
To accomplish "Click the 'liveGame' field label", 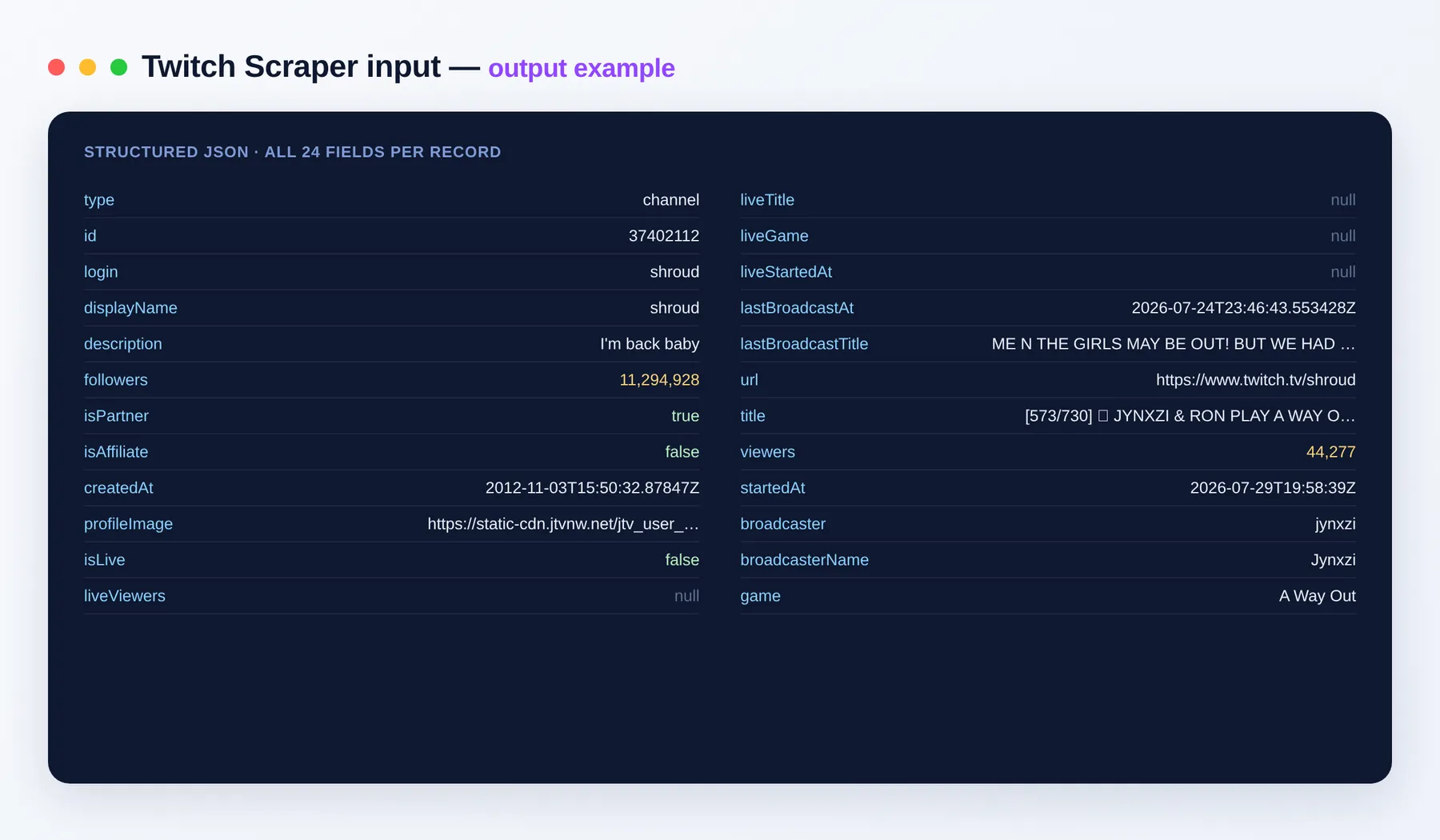I will 774,236.
